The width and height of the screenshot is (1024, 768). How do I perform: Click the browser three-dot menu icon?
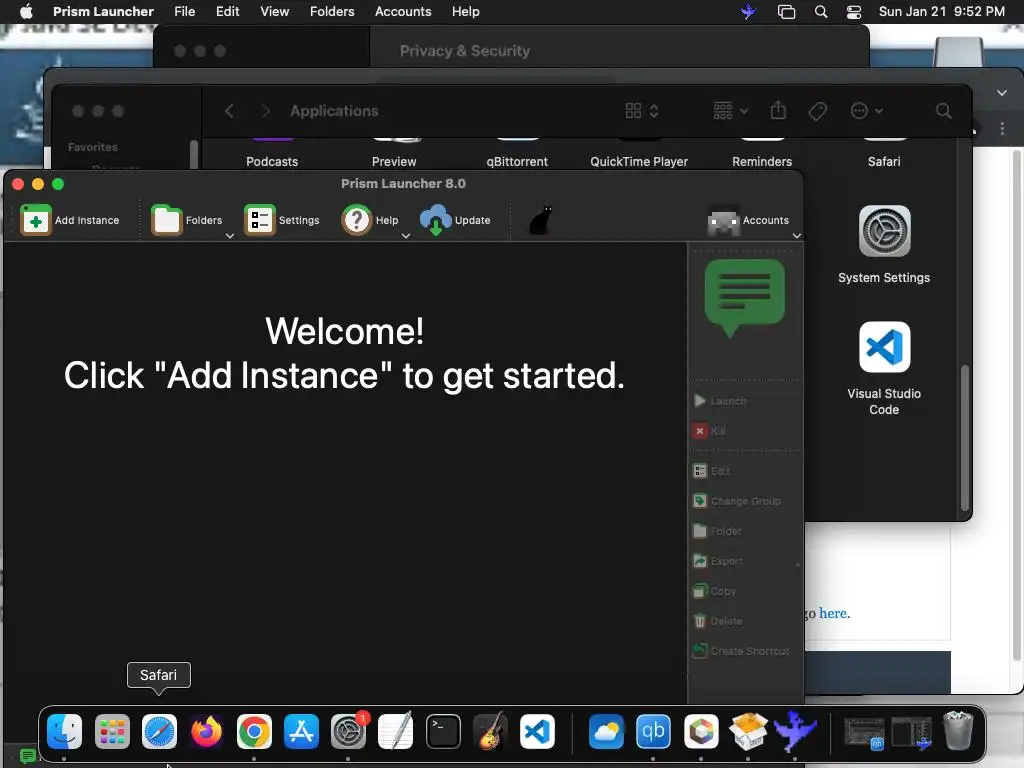(x=1002, y=129)
